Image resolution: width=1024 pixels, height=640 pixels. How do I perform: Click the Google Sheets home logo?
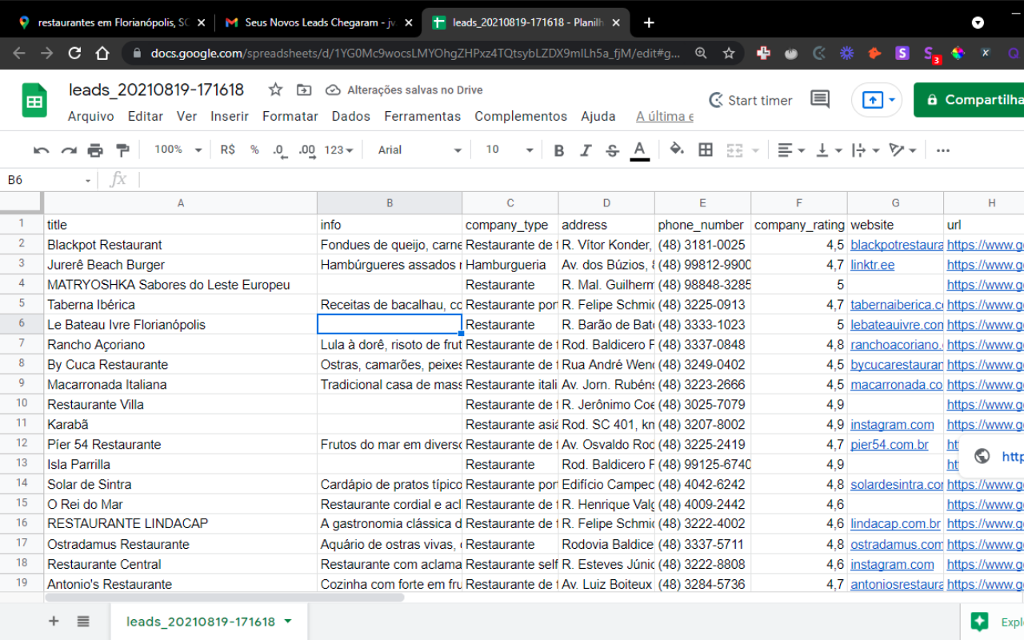34,101
